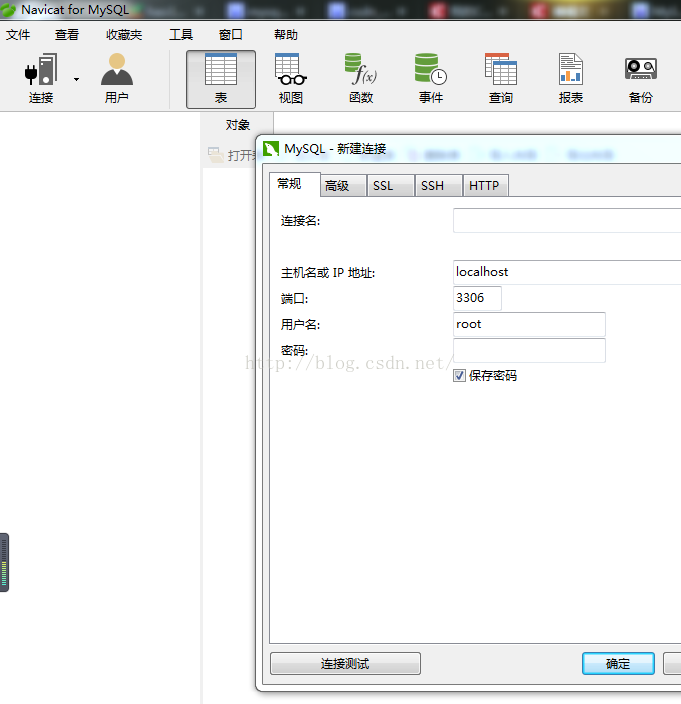Open the 帮助 menu
The width and height of the screenshot is (681, 704).
tap(286, 35)
